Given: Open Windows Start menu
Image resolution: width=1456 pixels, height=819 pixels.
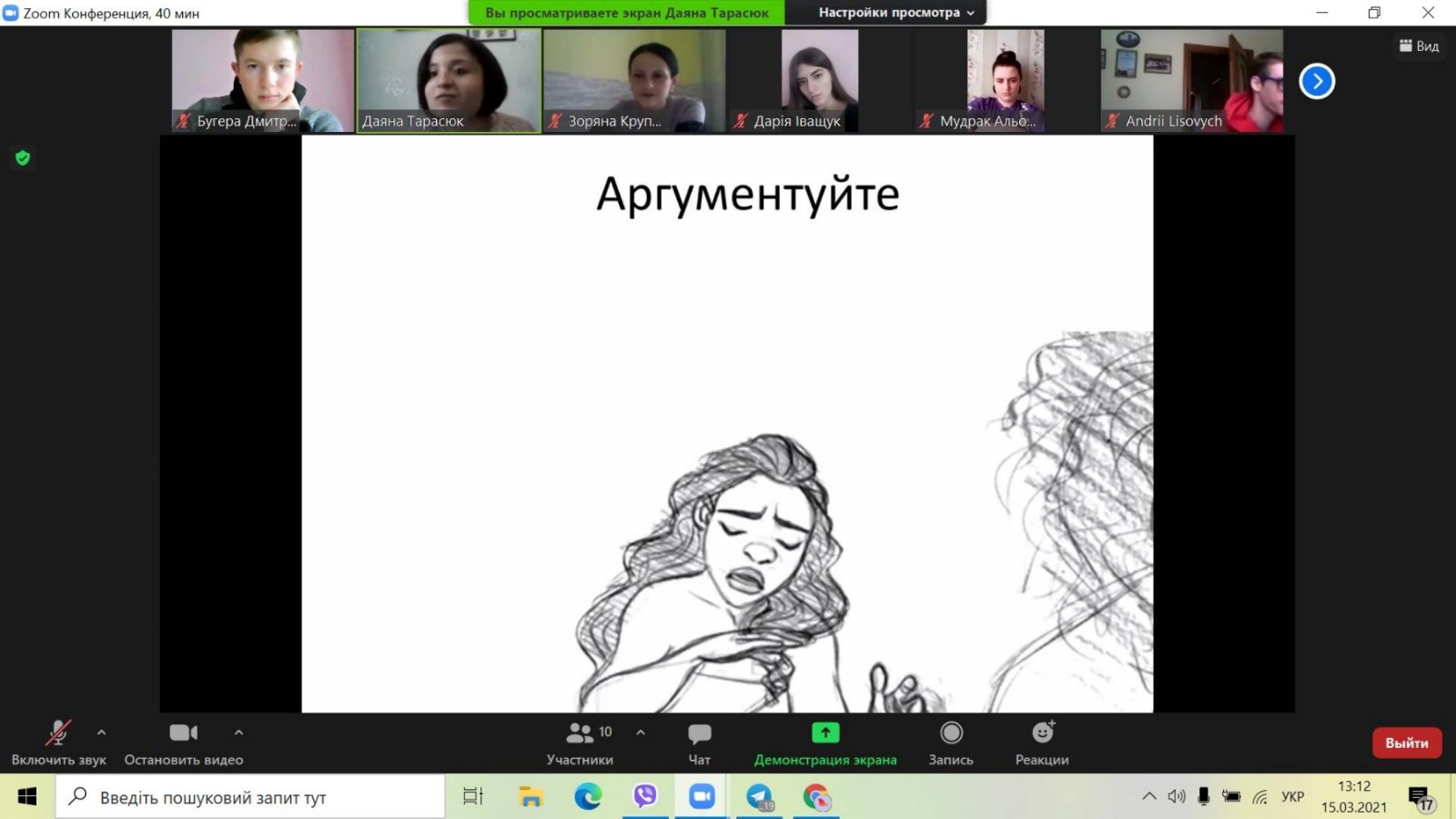Looking at the screenshot, I should pyautogui.click(x=27, y=797).
